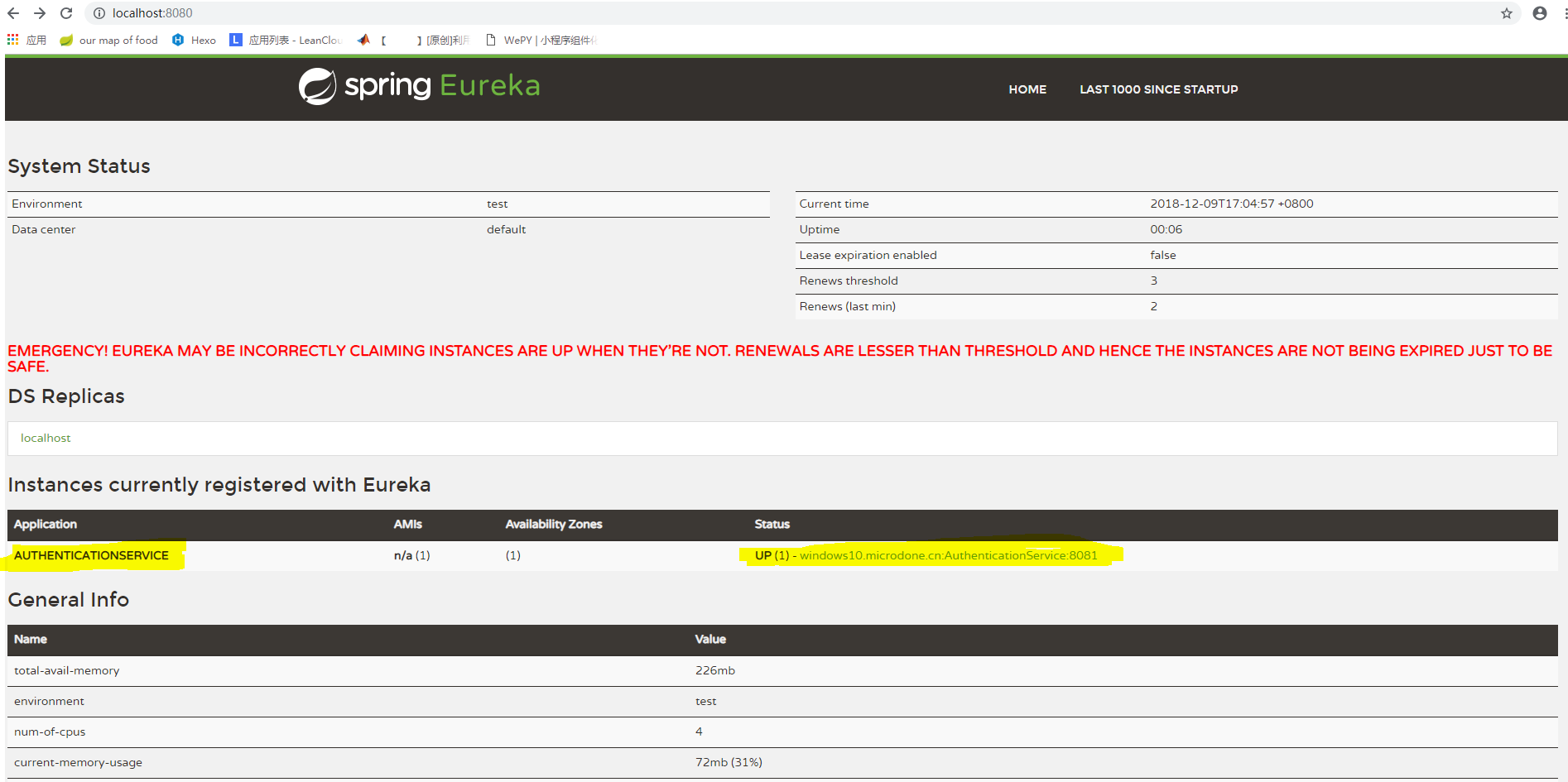Click the 'total-avail-memory' row label
The width and height of the screenshot is (1568, 782).
67,670
